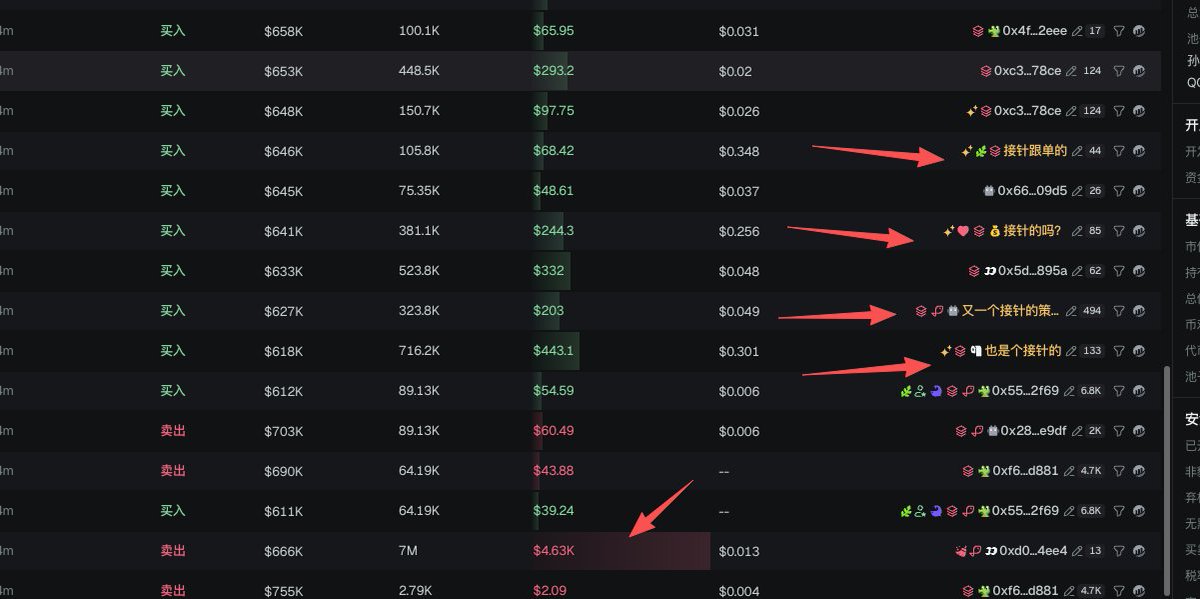The height and width of the screenshot is (599, 1200).
Task: Click the 494 transaction count badge
Action: (1092, 311)
